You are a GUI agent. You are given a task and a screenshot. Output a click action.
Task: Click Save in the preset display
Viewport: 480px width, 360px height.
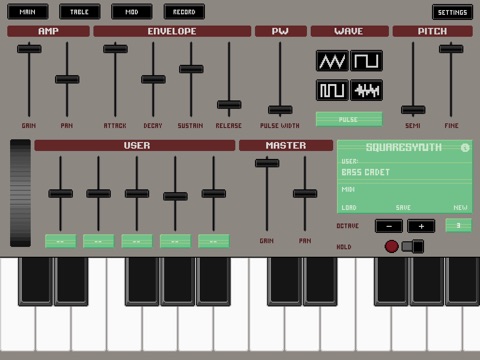pyautogui.click(x=403, y=208)
